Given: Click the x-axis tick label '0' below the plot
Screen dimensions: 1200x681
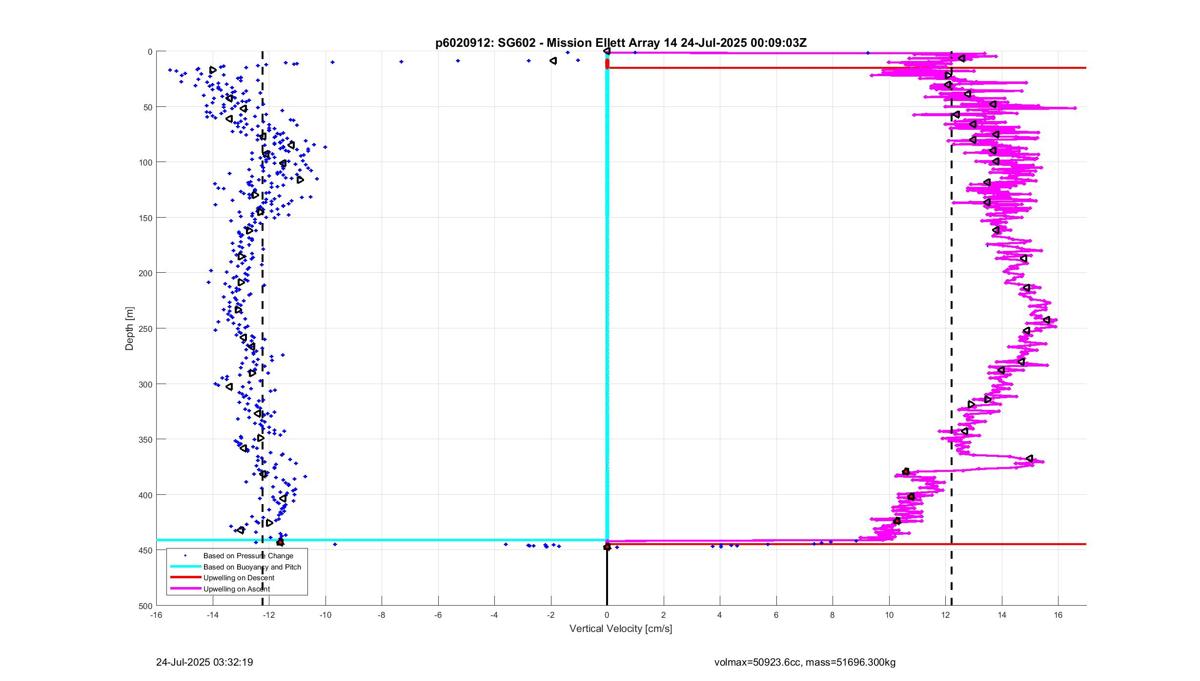Looking at the screenshot, I should click(607, 615).
